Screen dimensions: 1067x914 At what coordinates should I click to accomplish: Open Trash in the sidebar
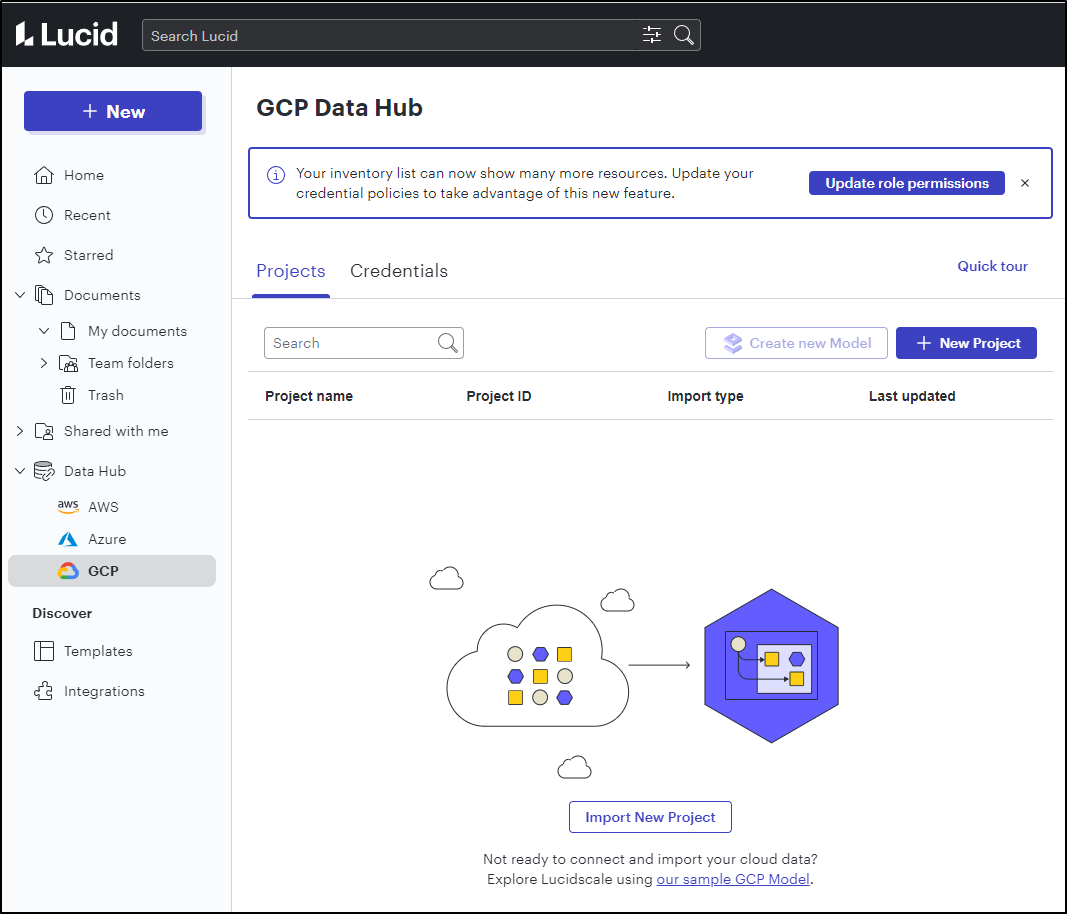pyautogui.click(x=105, y=395)
